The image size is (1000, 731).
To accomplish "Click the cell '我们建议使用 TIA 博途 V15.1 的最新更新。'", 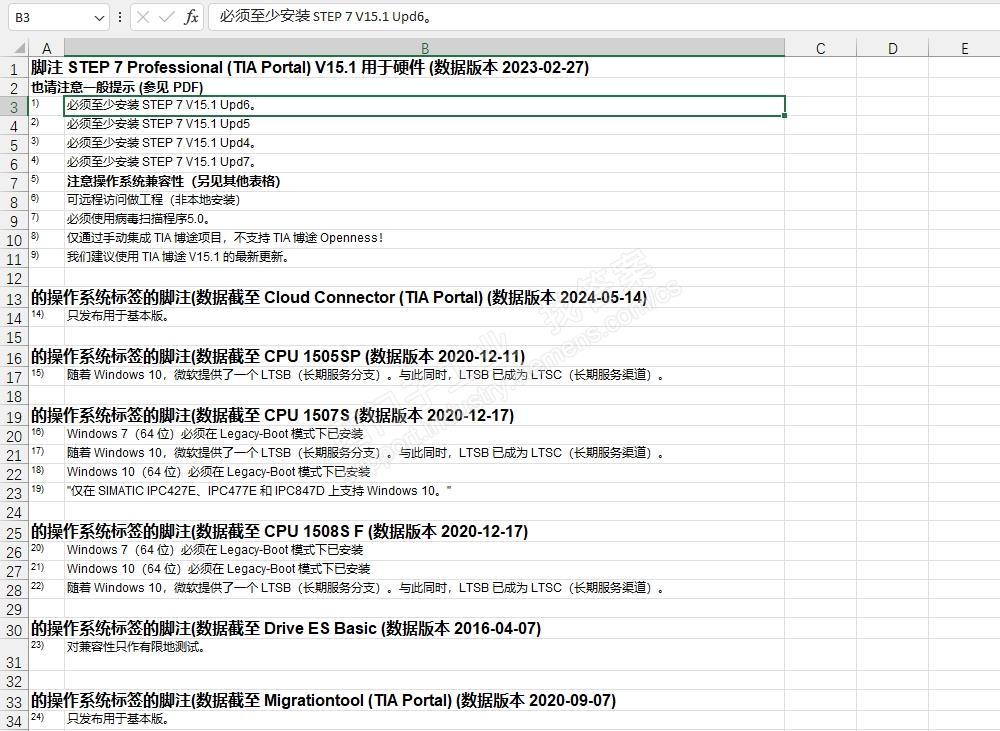I will coord(424,258).
